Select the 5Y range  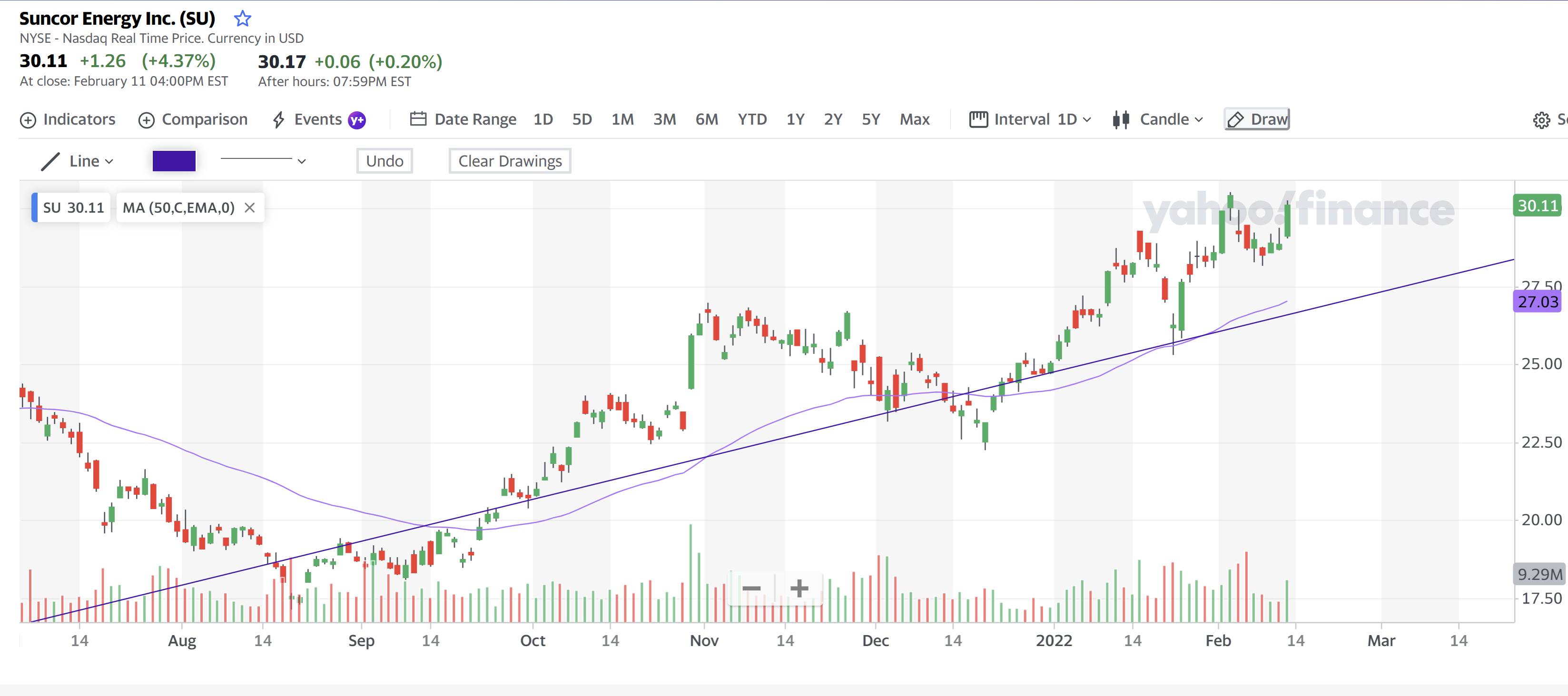870,119
